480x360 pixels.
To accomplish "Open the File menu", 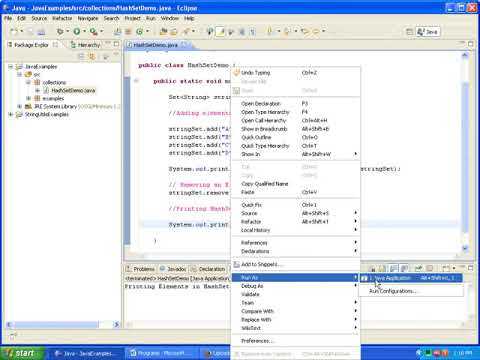I will [8, 18].
